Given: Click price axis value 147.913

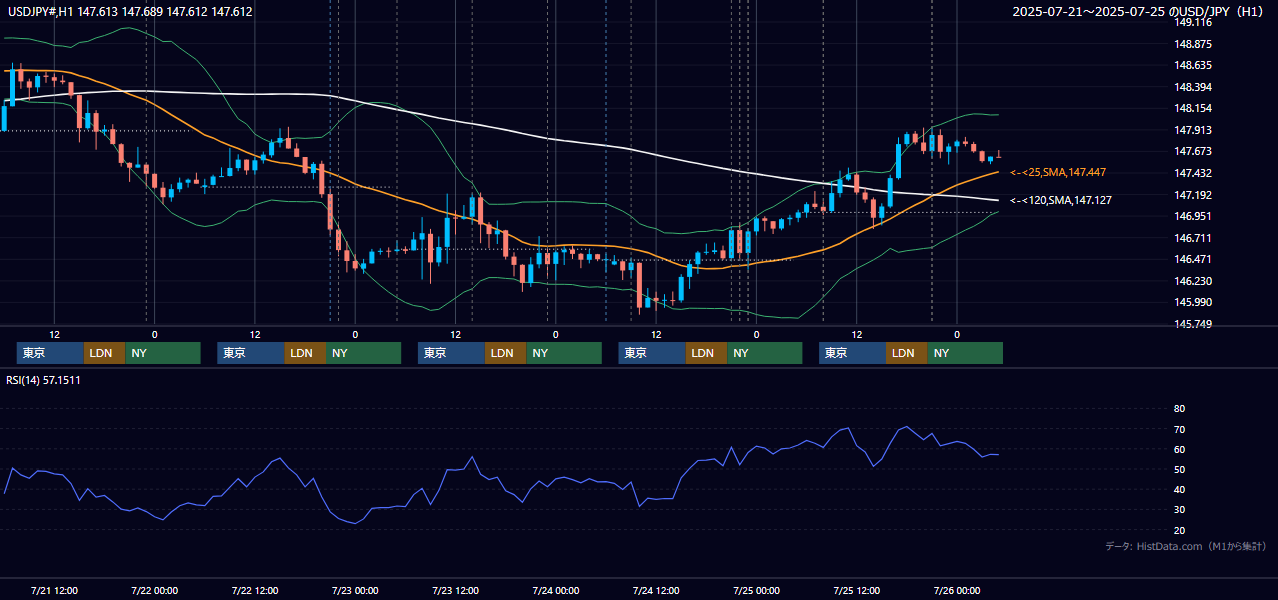Looking at the screenshot, I should (x=1194, y=130).
